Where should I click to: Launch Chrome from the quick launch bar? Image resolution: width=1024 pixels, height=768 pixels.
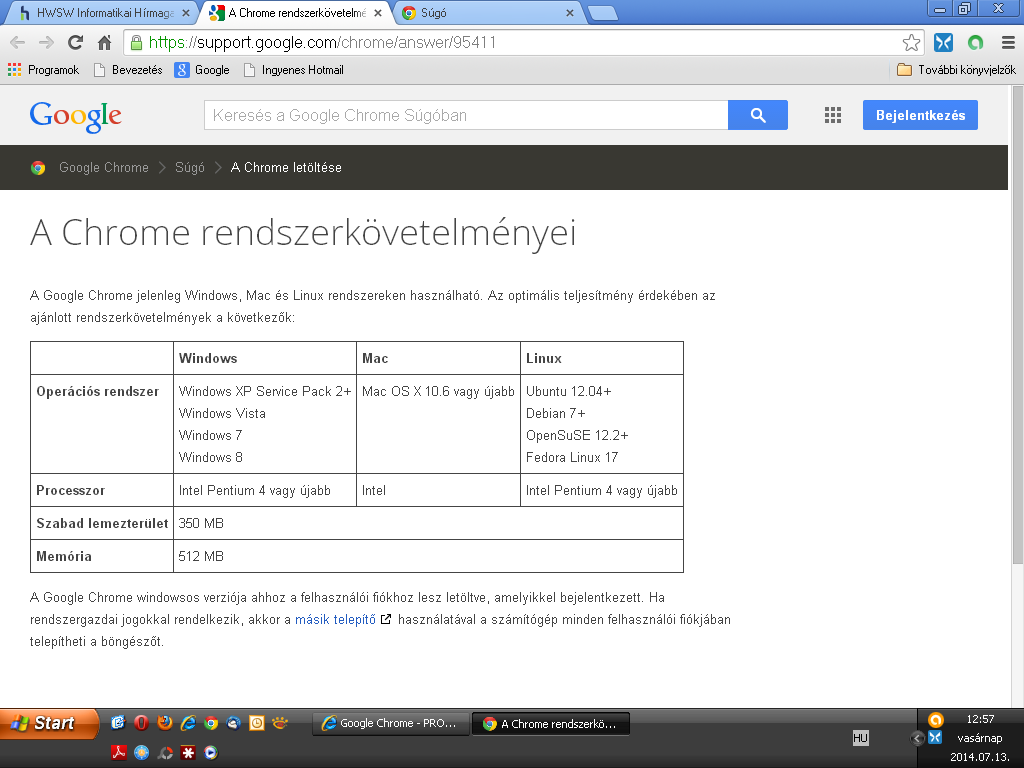click(211, 722)
